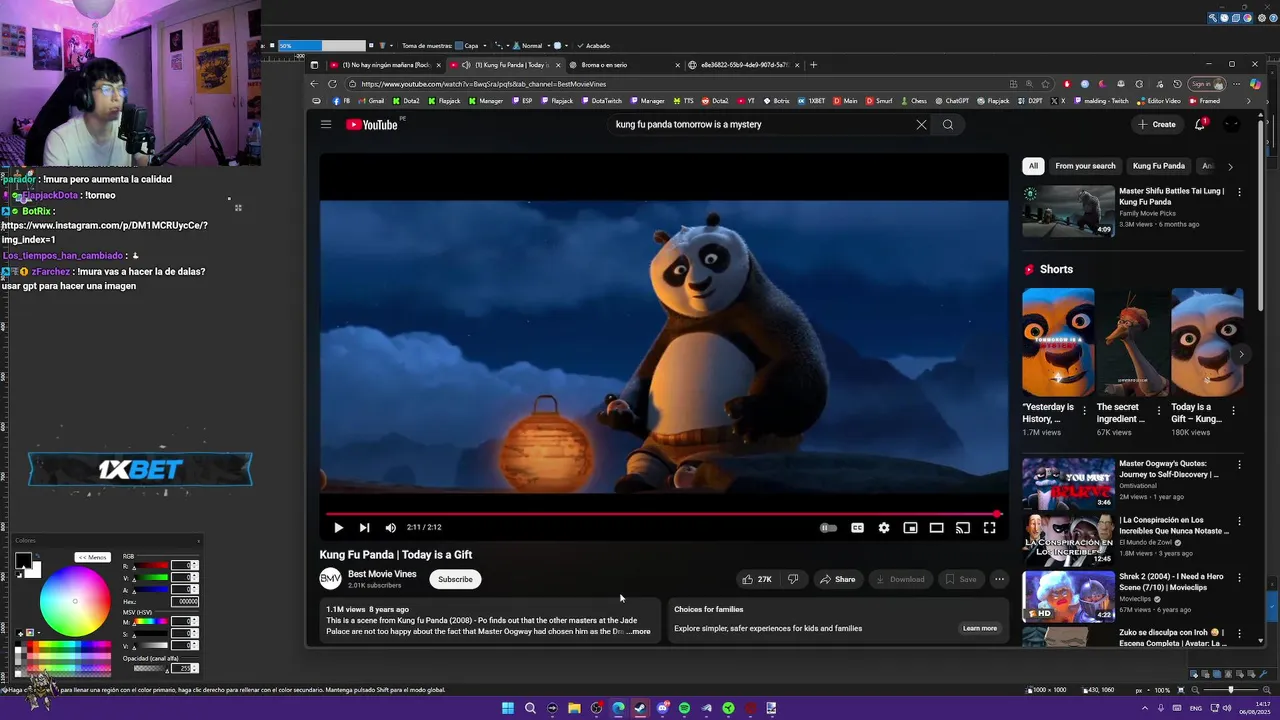Open more actions below the video

point(999,579)
